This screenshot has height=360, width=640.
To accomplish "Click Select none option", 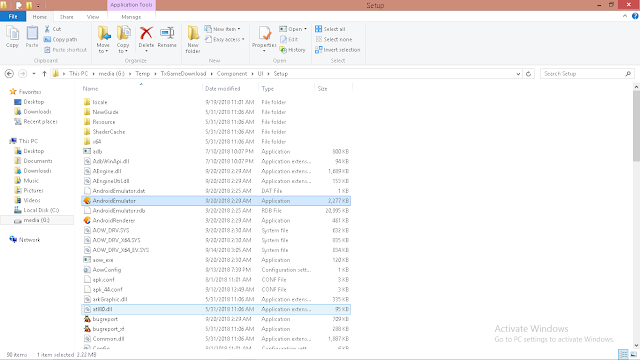I will [x=333, y=40].
